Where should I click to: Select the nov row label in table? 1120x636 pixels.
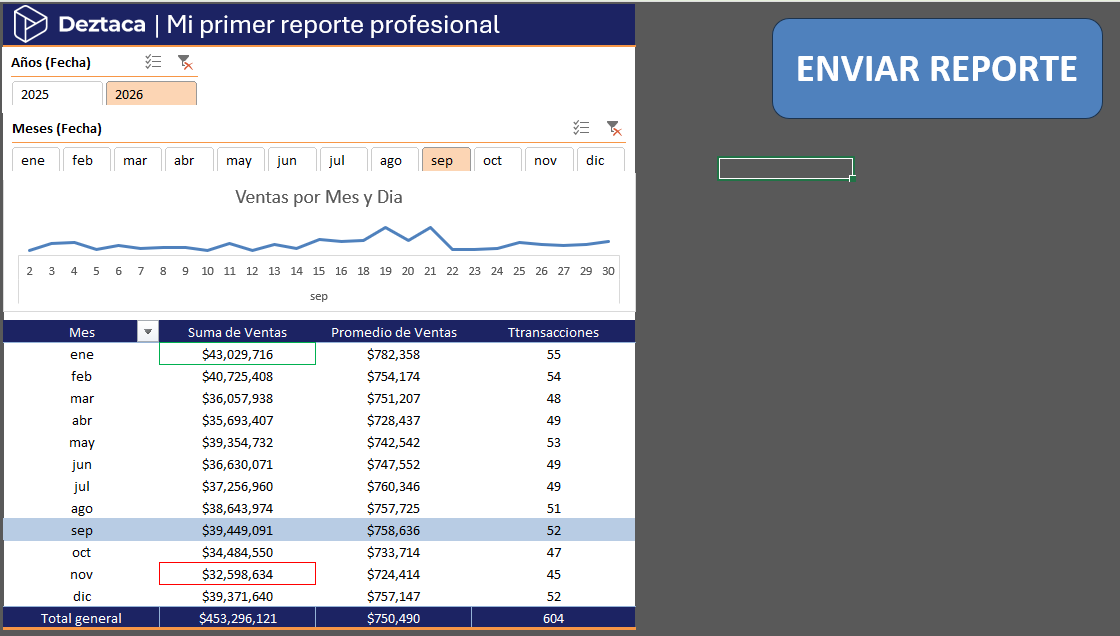coord(81,575)
